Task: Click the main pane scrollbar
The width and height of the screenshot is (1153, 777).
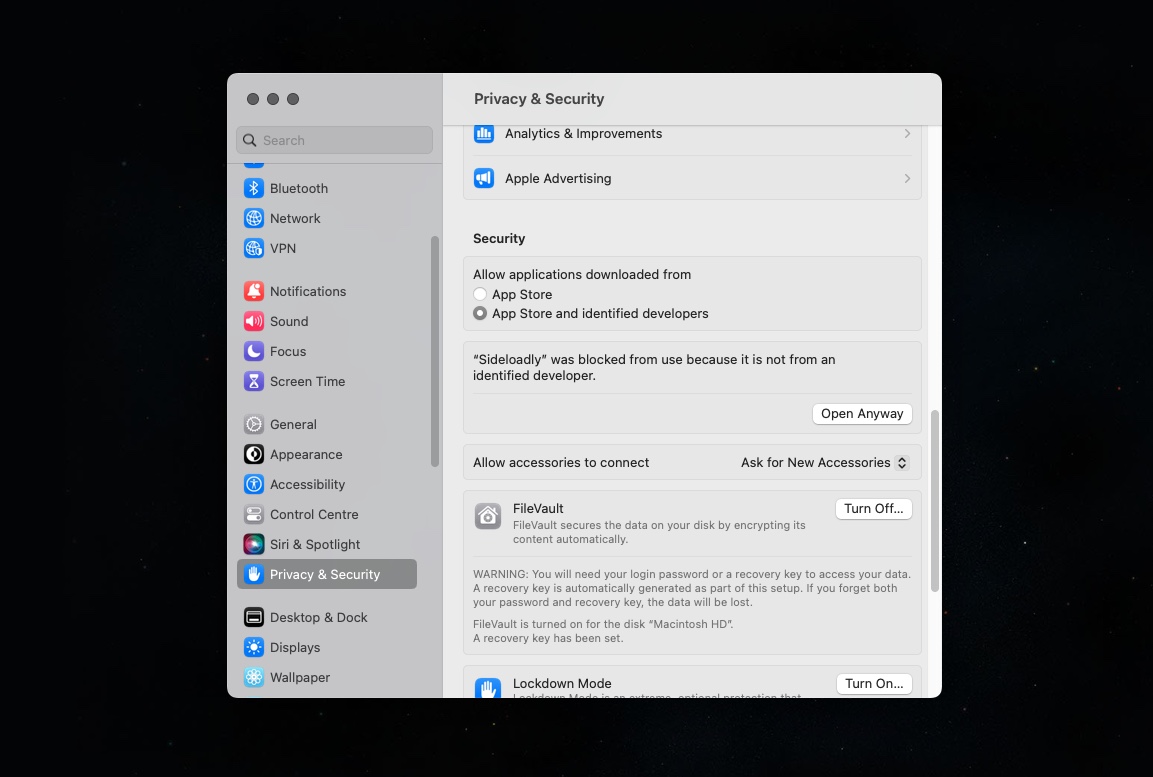Action: click(x=935, y=501)
